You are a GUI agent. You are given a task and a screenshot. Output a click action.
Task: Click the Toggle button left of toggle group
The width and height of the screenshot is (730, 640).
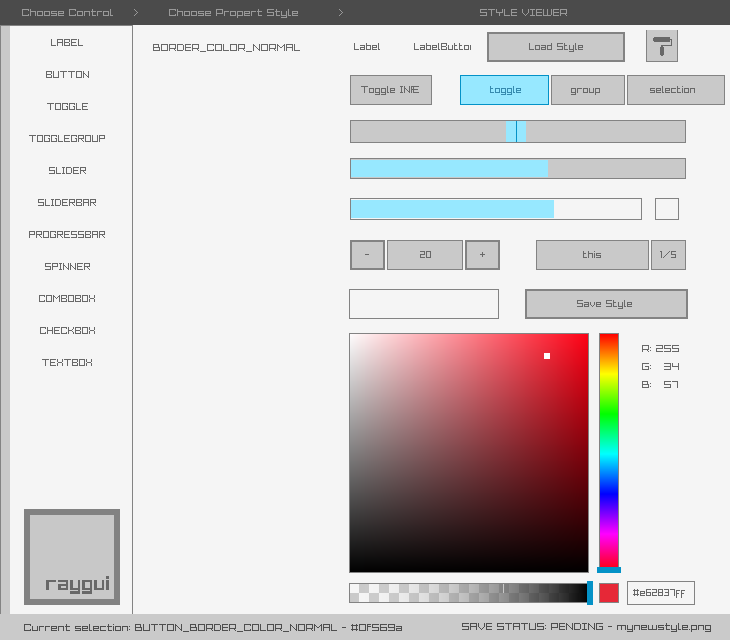pos(390,90)
